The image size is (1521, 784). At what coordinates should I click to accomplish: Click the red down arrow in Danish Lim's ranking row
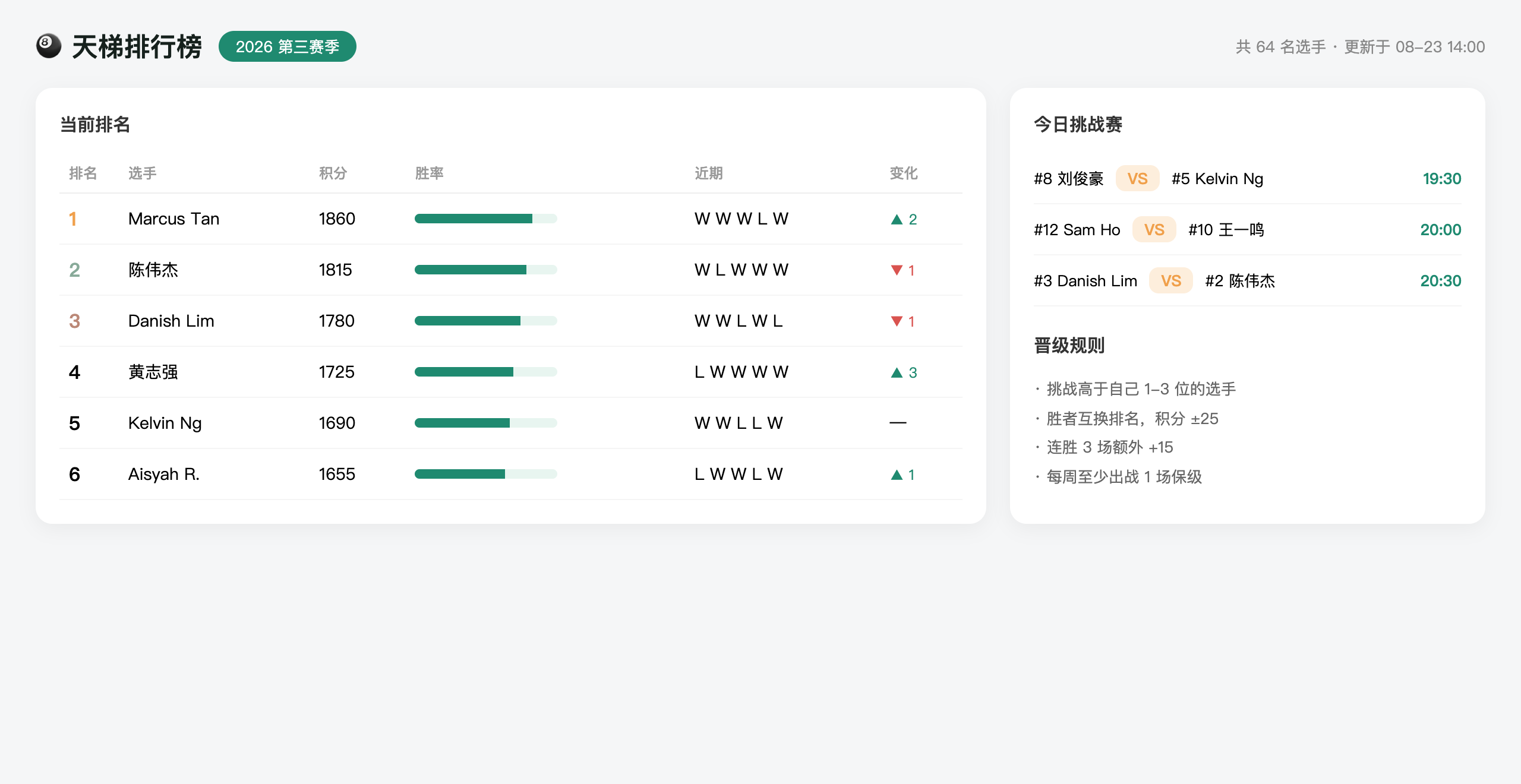coord(897,321)
